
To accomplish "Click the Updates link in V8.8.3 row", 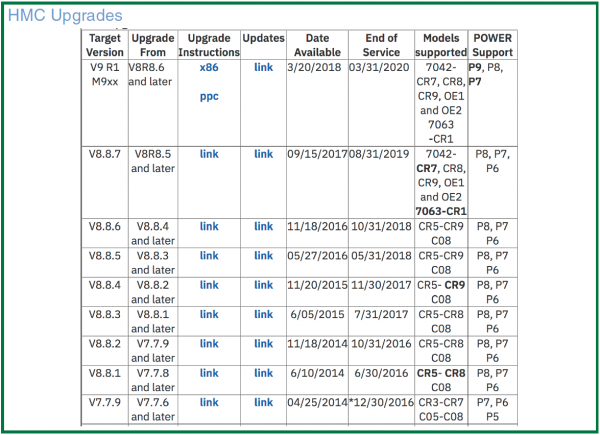I will point(263,314).
